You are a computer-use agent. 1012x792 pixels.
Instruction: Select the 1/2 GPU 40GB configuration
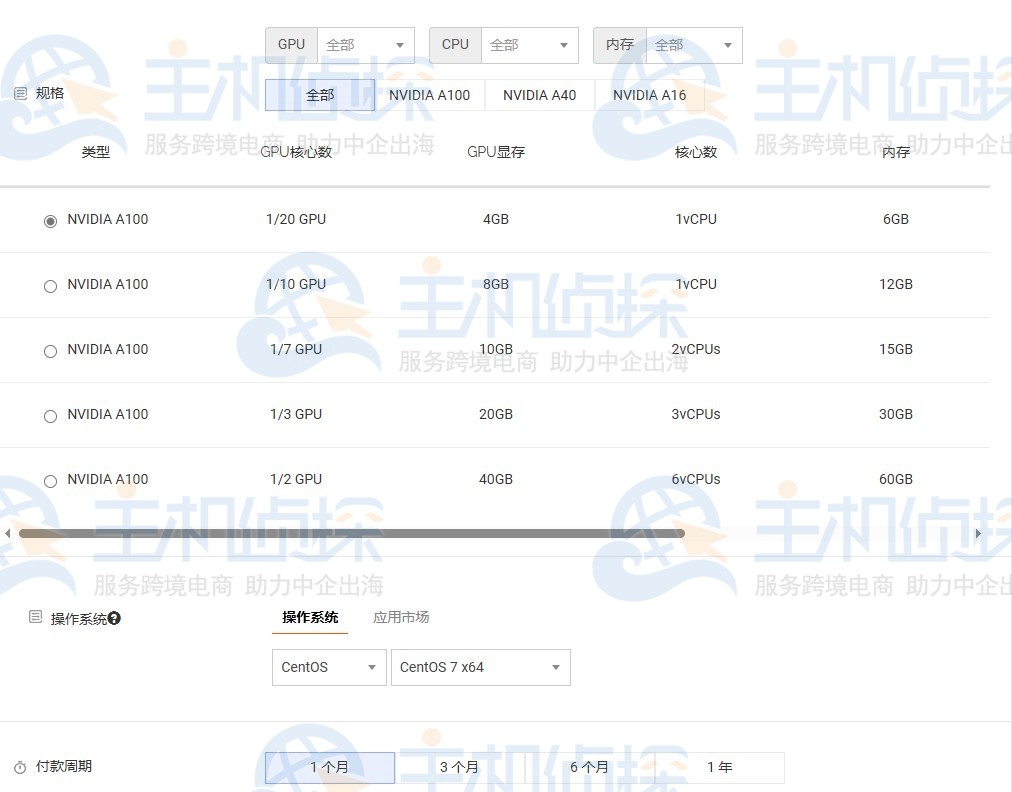(x=50, y=481)
